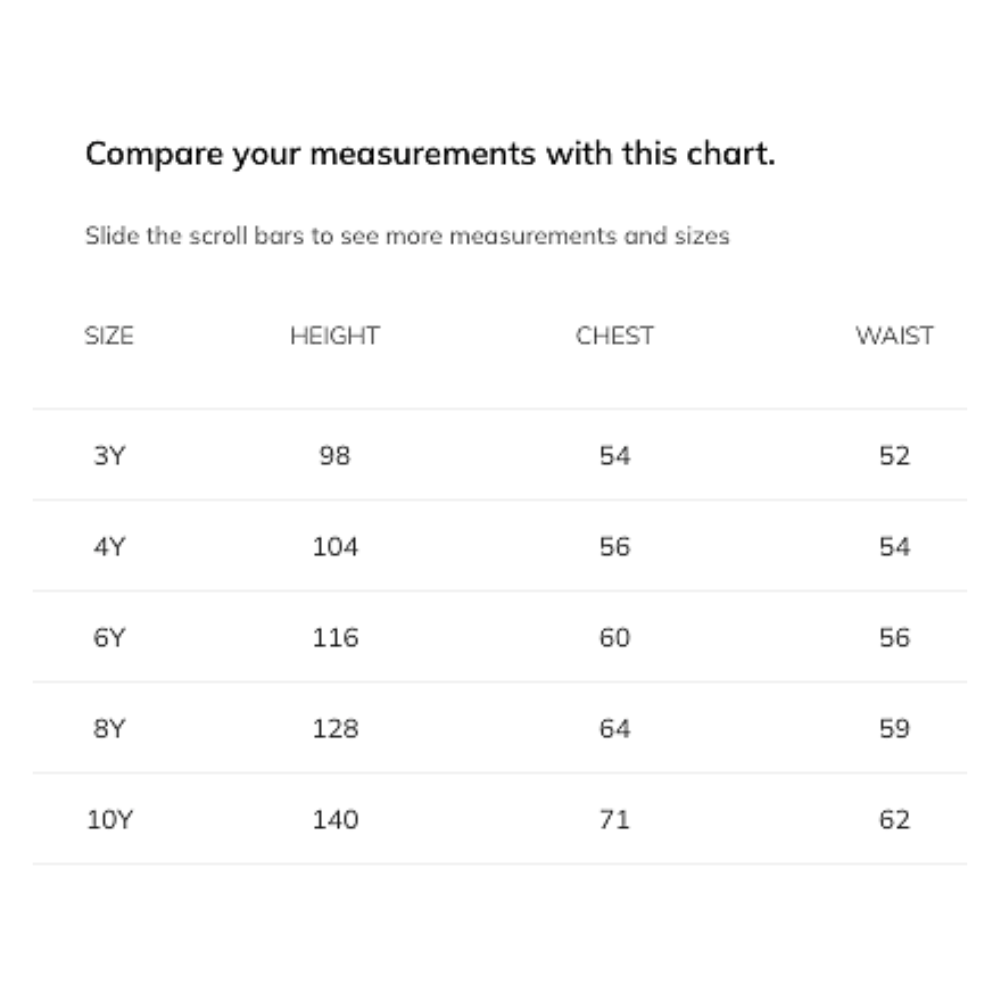Click the 'Compare your measurements' heading

point(430,155)
